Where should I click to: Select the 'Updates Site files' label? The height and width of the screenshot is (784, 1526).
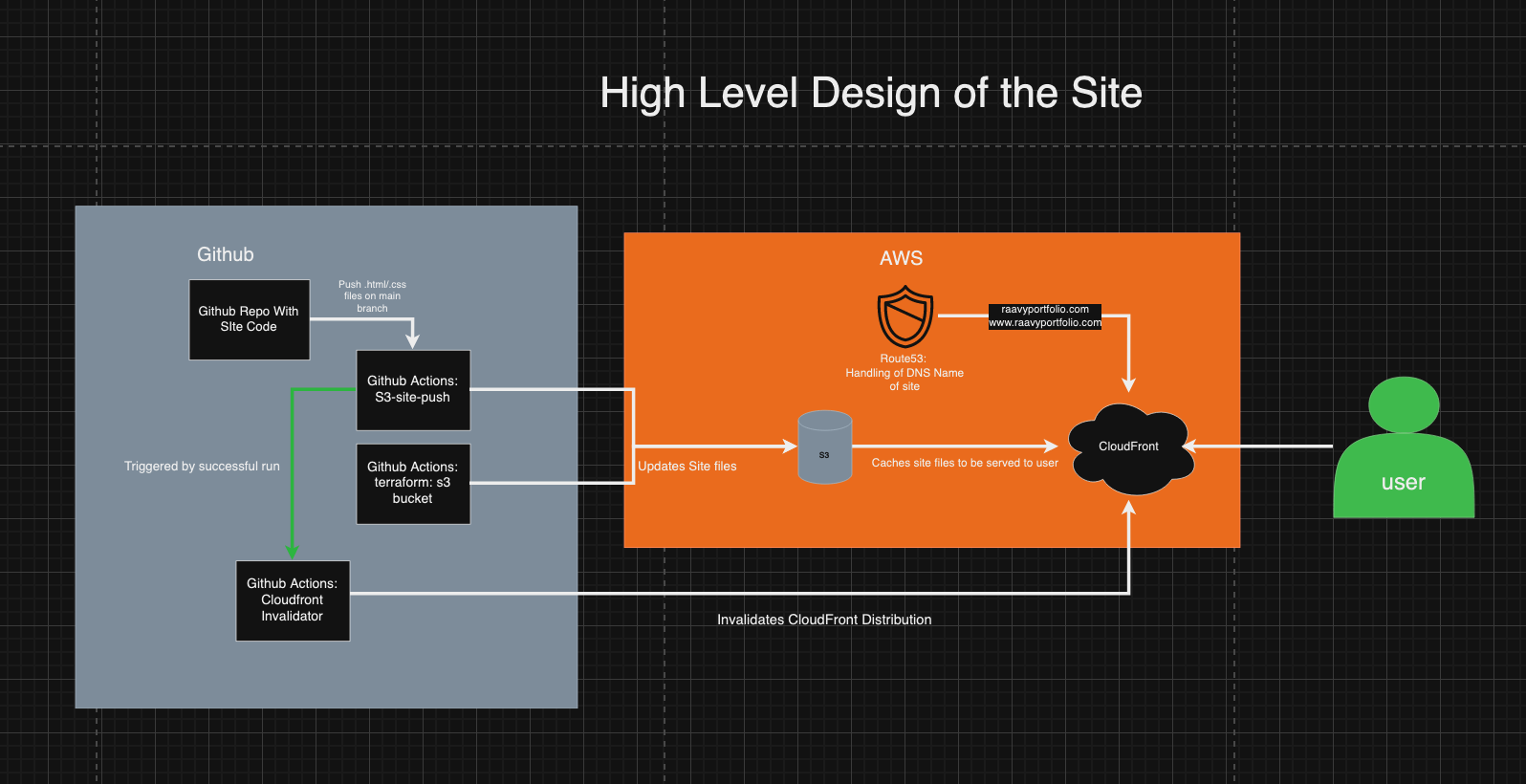click(687, 467)
